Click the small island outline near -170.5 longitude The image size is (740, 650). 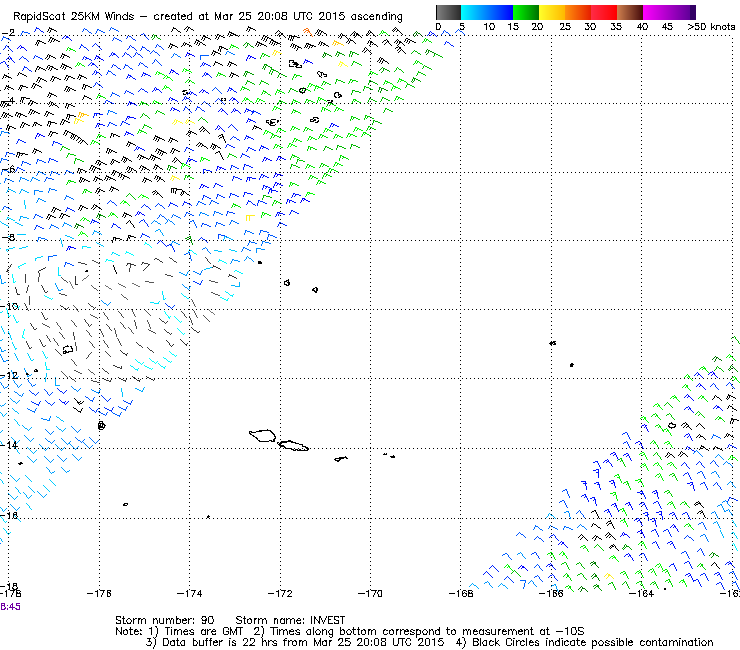(341, 458)
